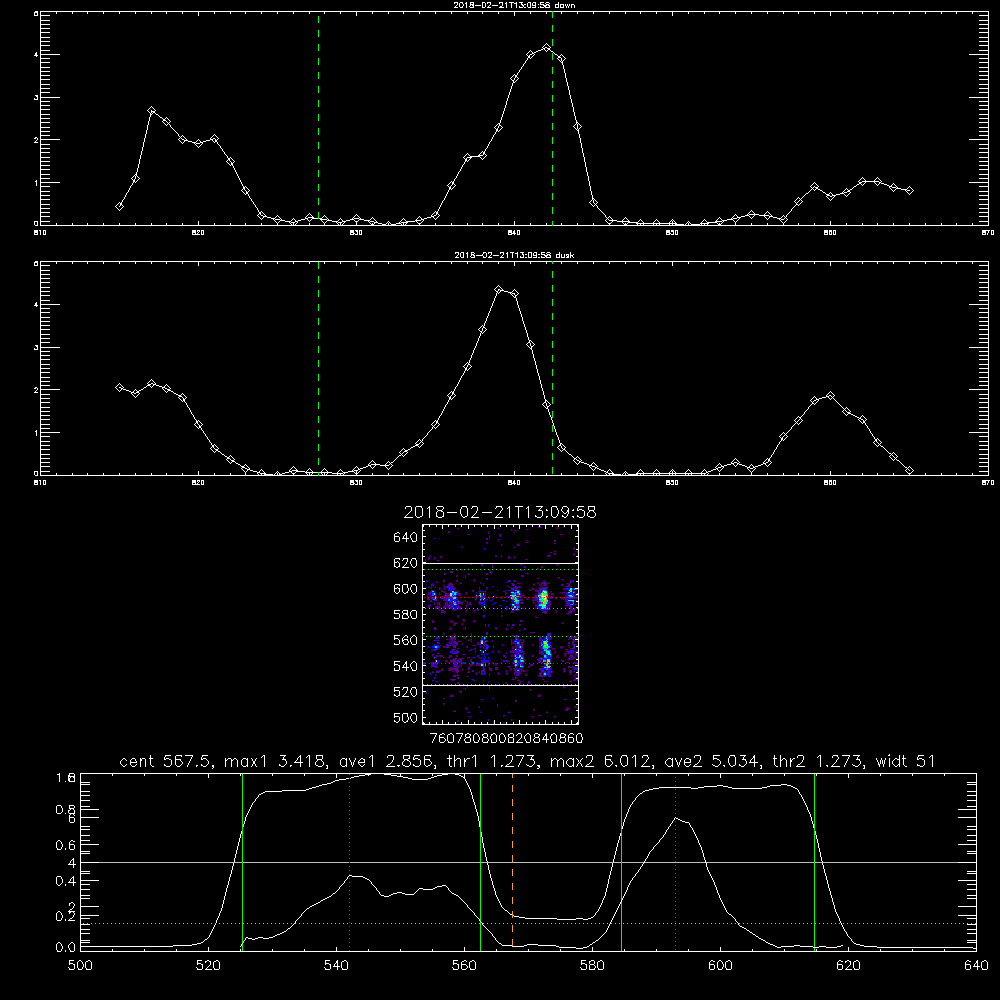Click the highest peak diamond in the dusk plot
Viewport: 1000px width, 1000px height.
coord(499,290)
